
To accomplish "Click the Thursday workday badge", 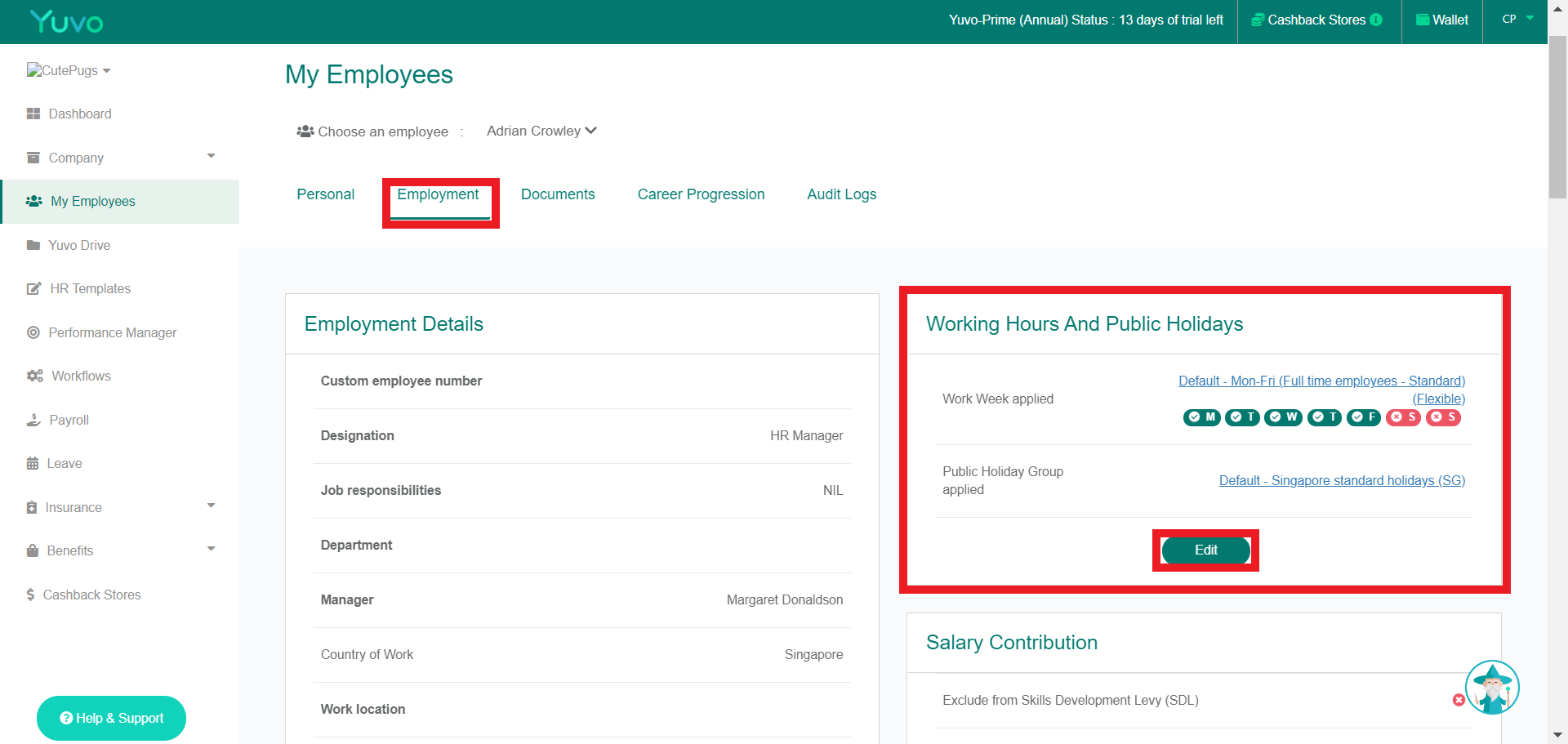I will coord(1325,417).
